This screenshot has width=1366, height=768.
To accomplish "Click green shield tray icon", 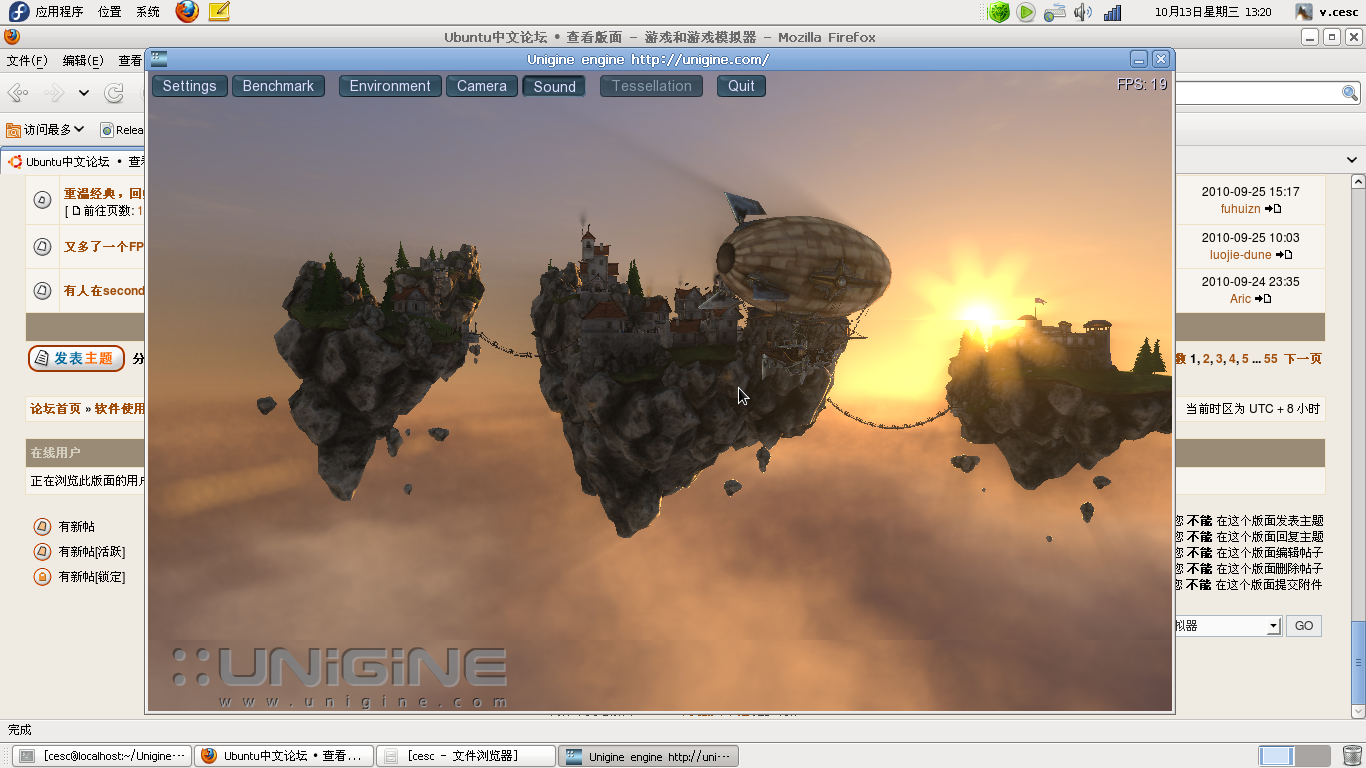I will click(x=999, y=12).
